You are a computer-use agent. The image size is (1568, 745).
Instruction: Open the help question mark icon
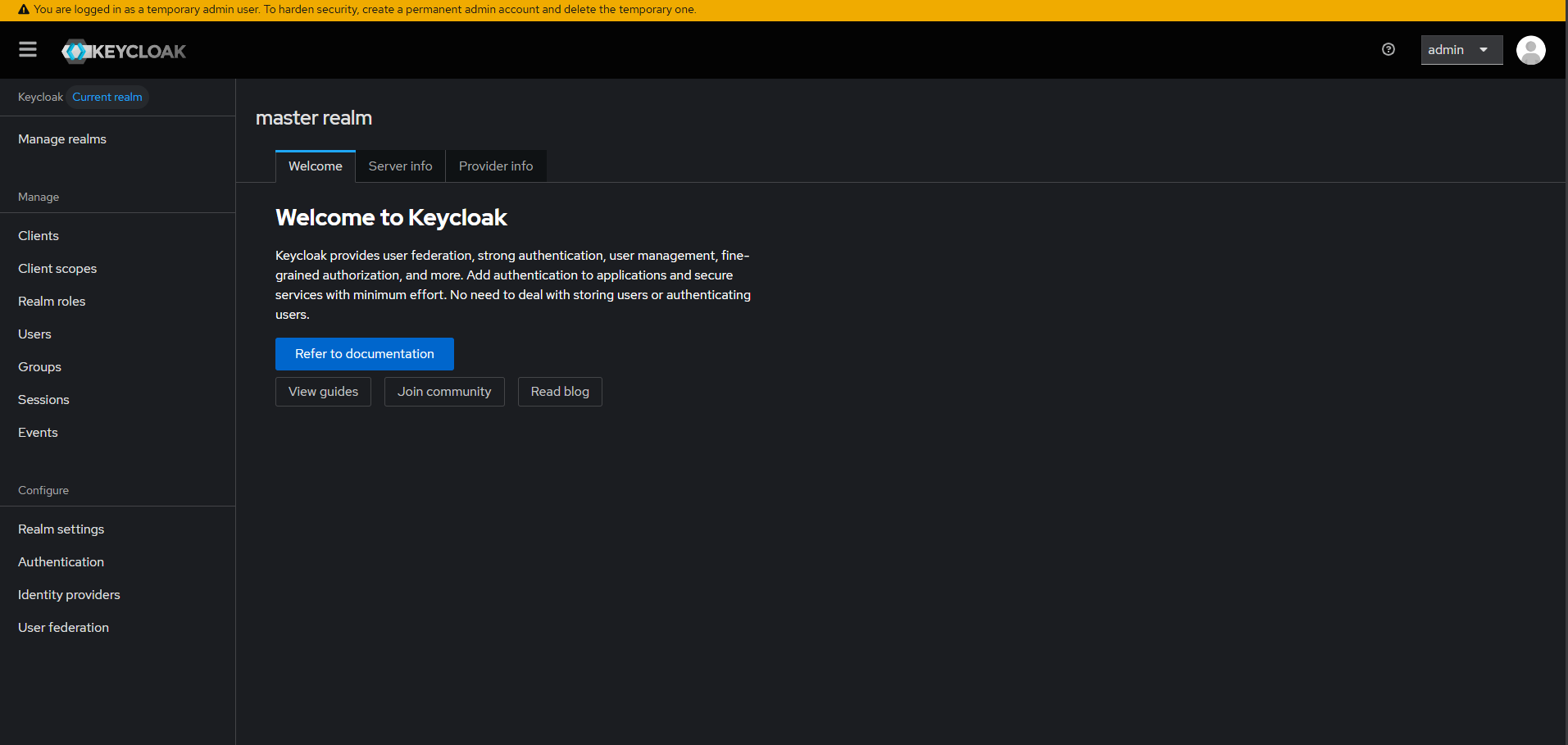[1388, 50]
